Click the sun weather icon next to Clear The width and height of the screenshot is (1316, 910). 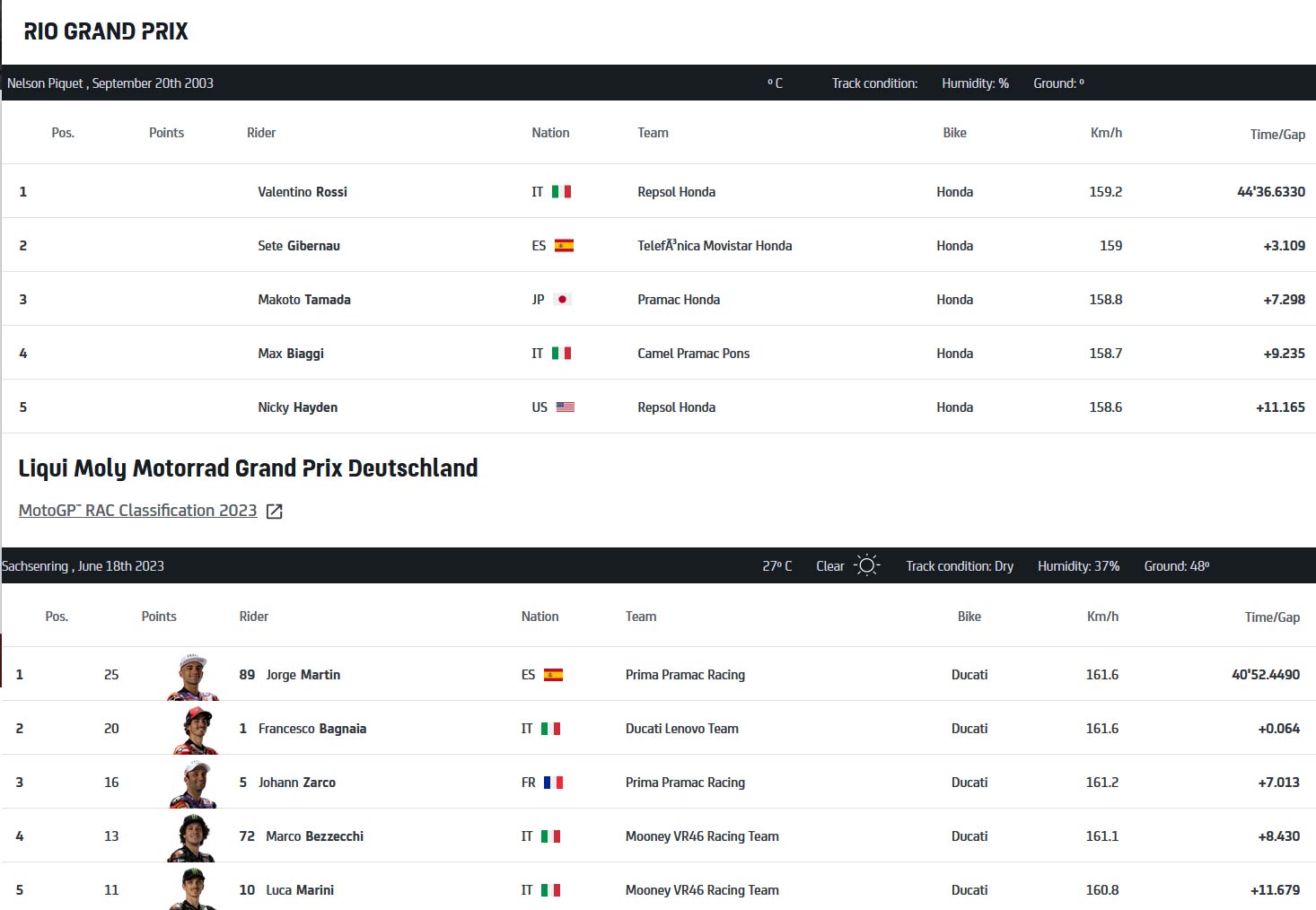coord(866,565)
